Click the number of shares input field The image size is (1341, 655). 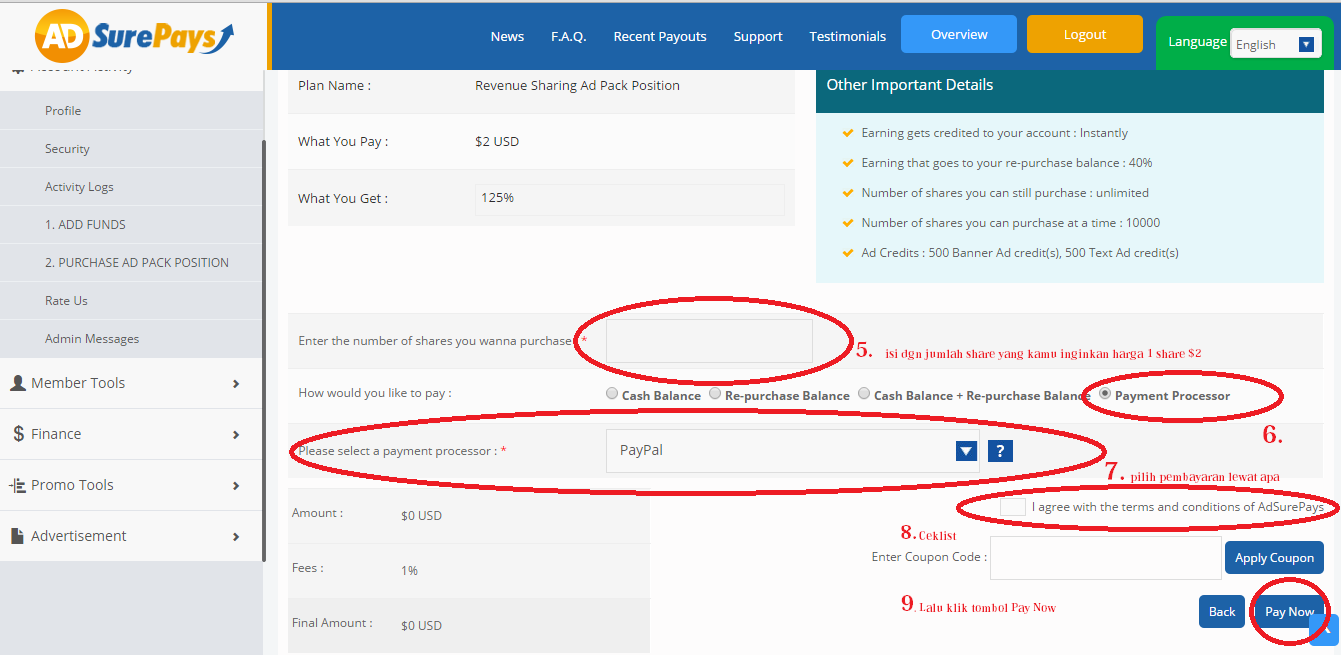709,341
